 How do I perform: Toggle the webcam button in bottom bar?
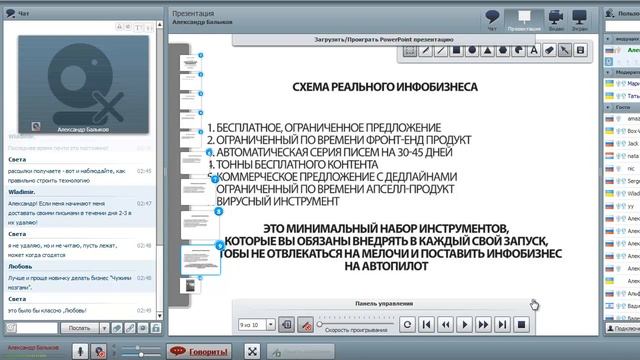98,351
